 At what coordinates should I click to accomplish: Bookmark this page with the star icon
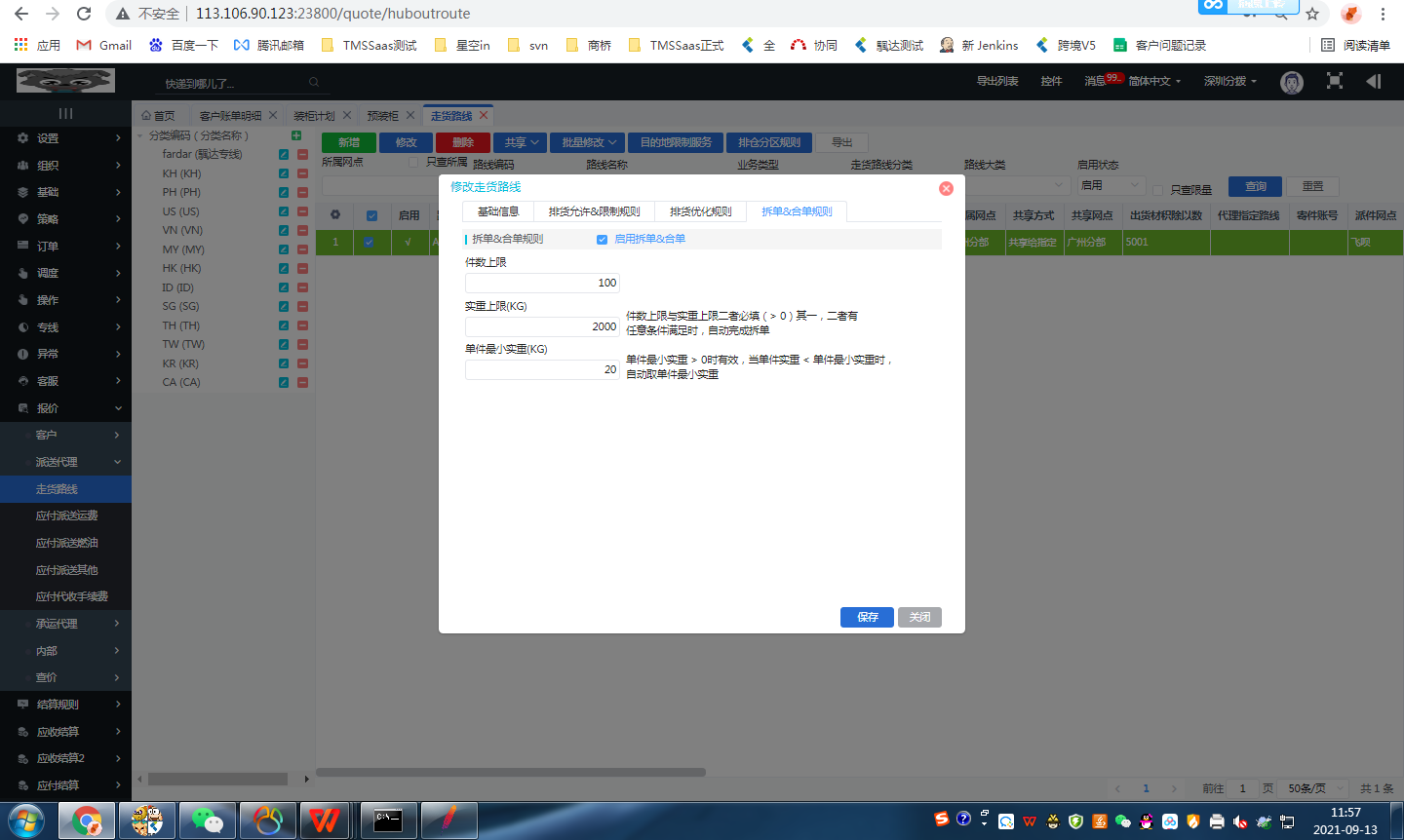click(1312, 14)
